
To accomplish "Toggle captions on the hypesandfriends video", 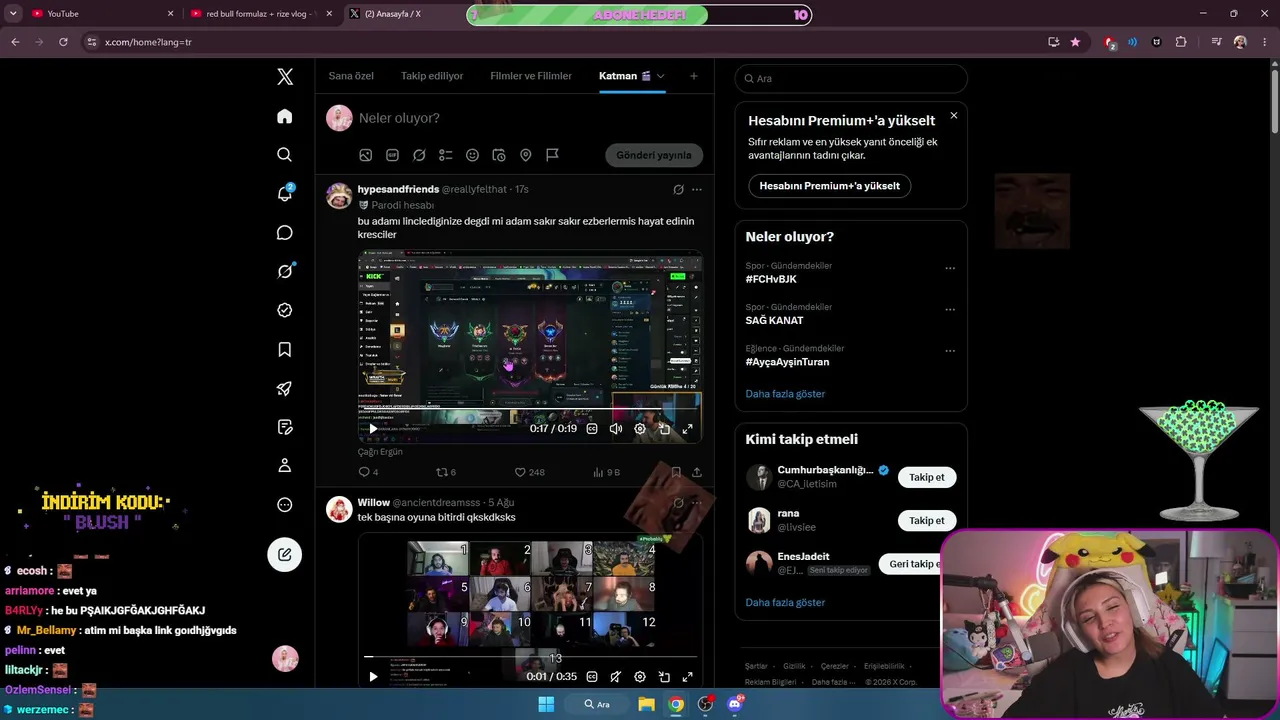I will 592,429.
